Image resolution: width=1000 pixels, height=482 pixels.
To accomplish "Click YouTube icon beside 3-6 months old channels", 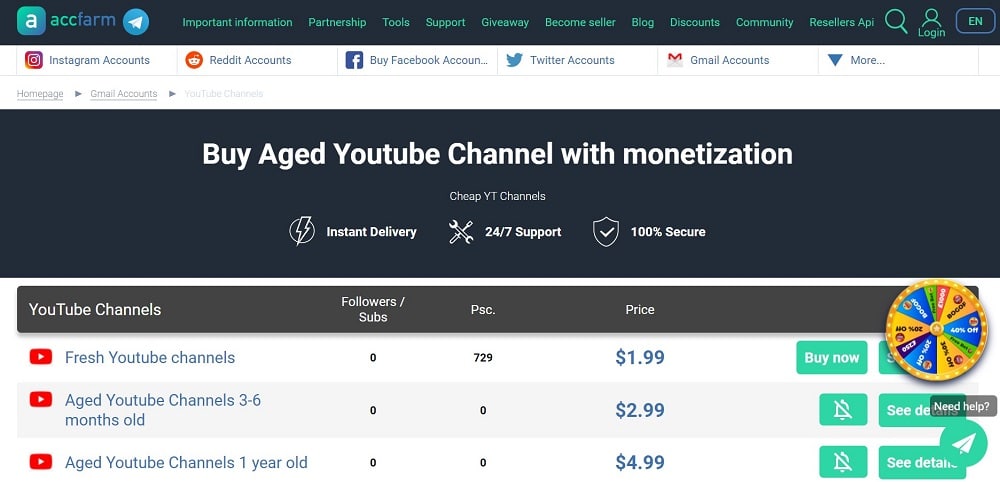I will click(x=41, y=400).
